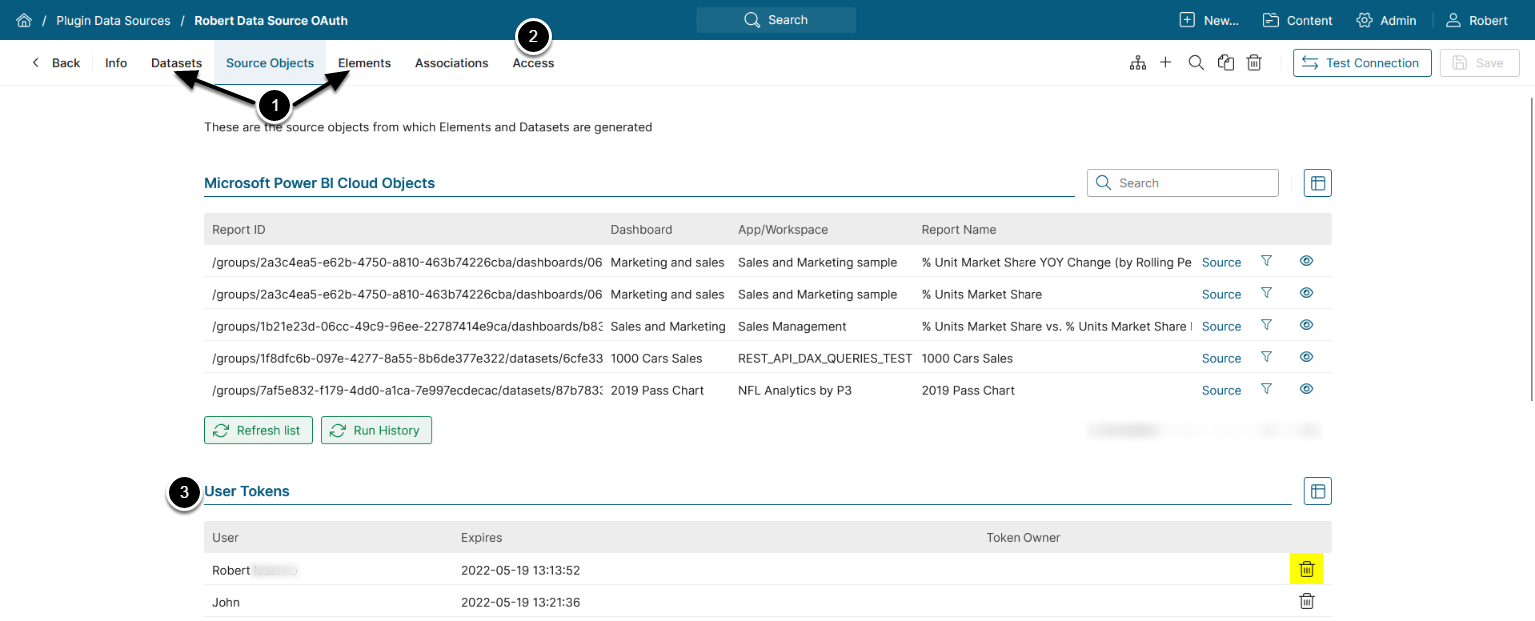Delete Robert's user token

pyautogui.click(x=1306, y=569)
